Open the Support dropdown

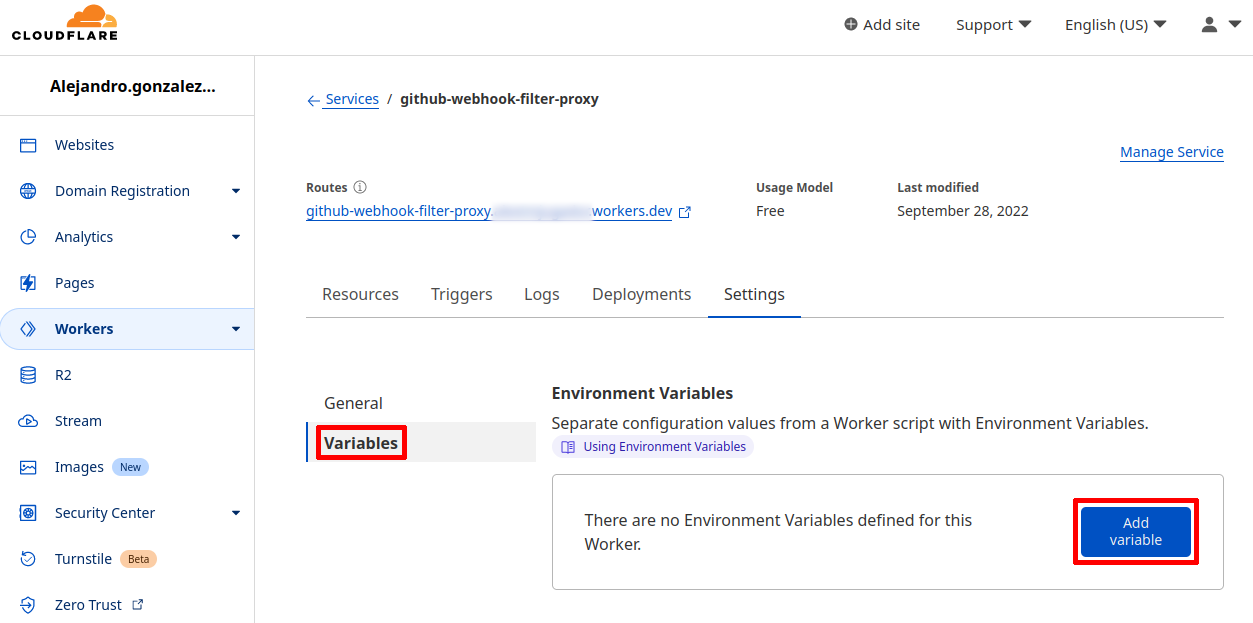point(993,25)
